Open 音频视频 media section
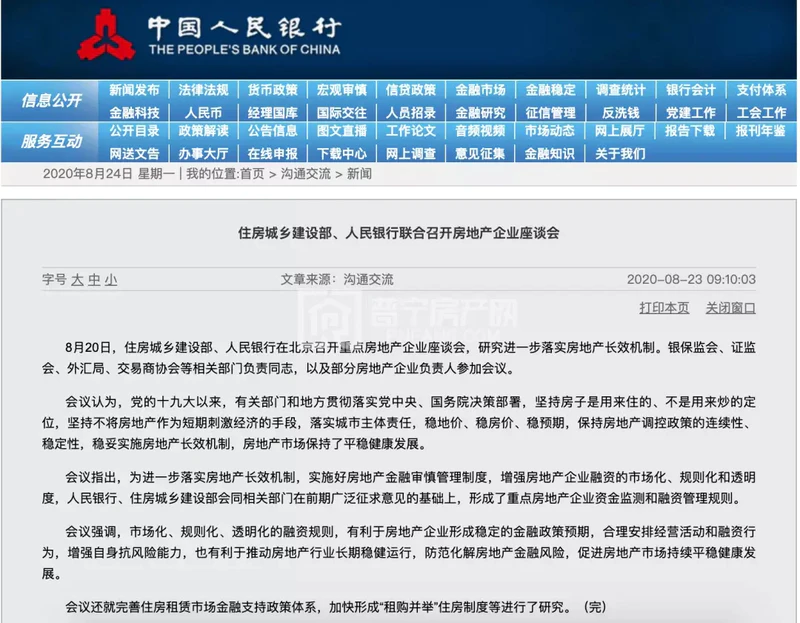 [480, 131]
